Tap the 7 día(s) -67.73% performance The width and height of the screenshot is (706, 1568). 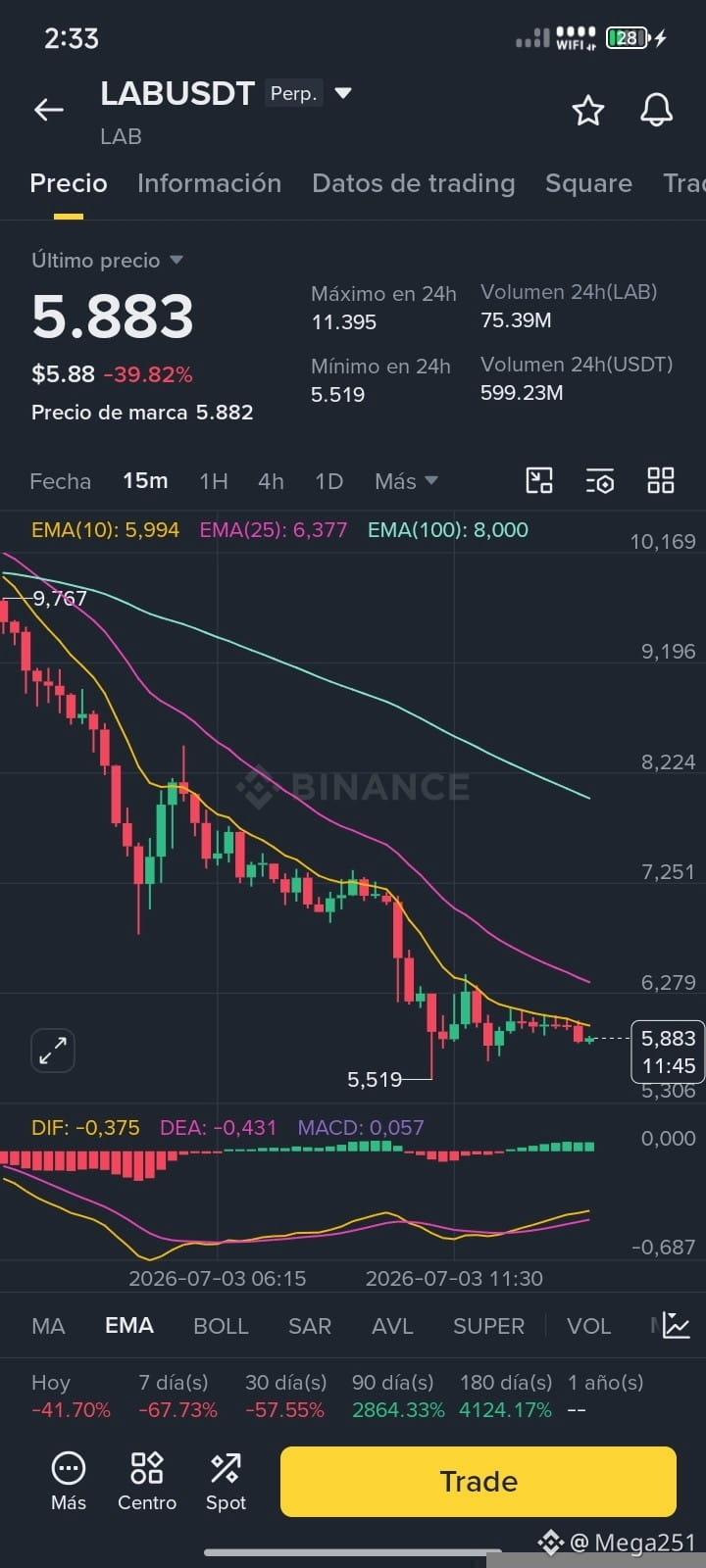[x=177, y=1396]
